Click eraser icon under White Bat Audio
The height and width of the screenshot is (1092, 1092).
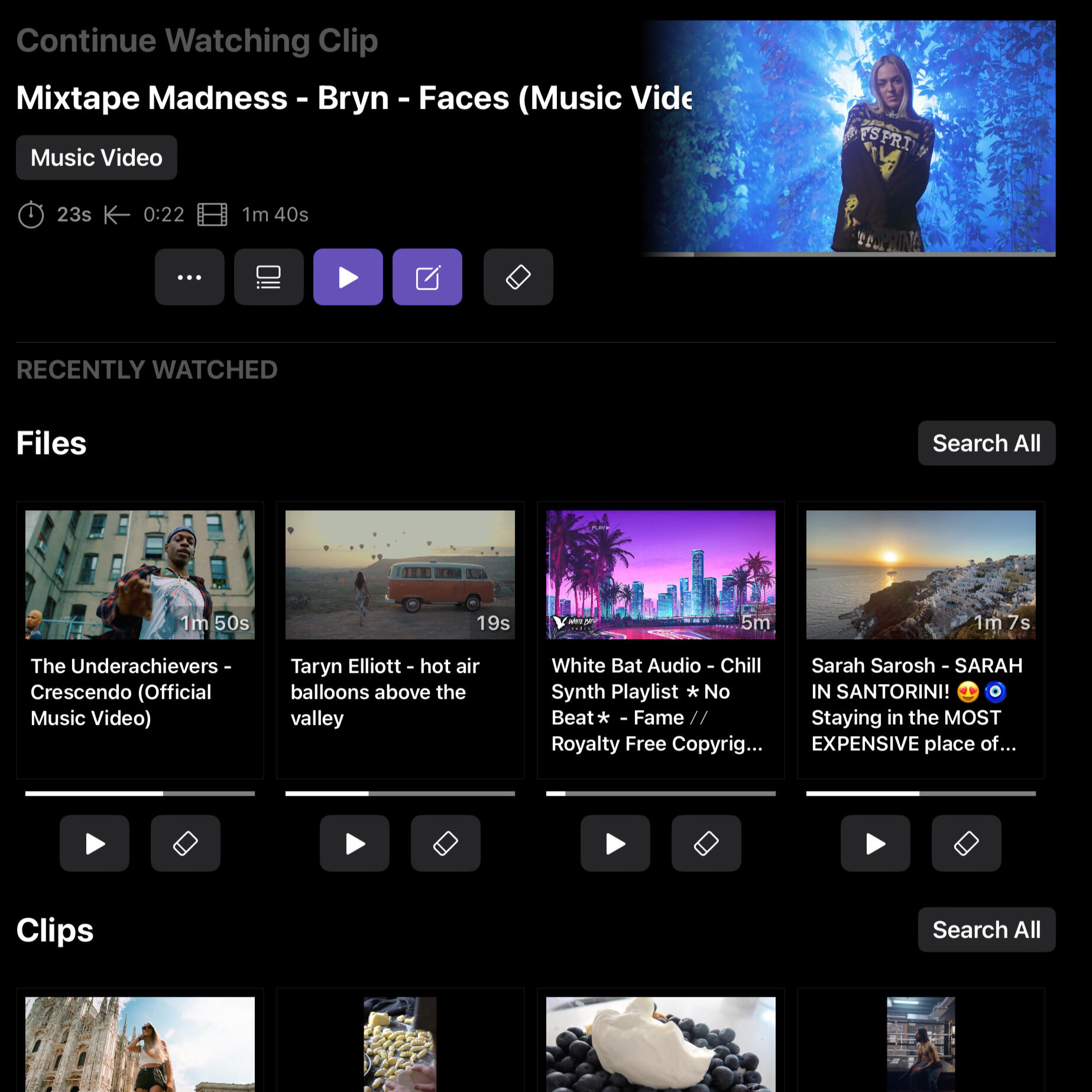tap(706, 843)
